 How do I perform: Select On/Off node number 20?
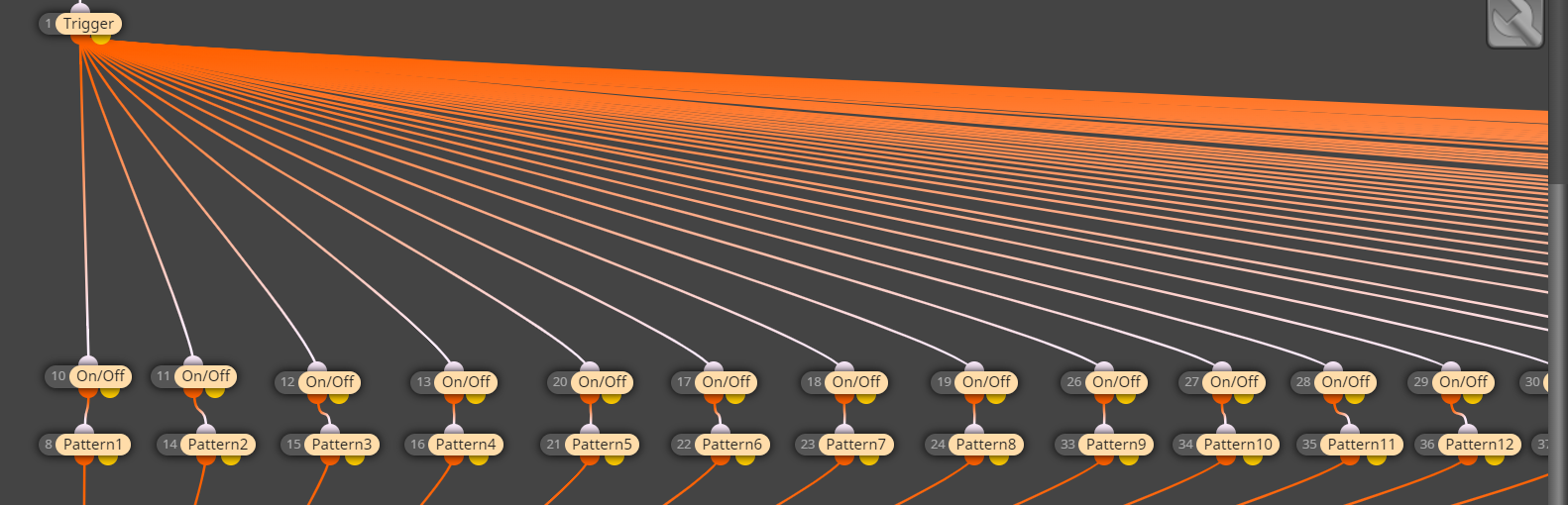point(602,382)
